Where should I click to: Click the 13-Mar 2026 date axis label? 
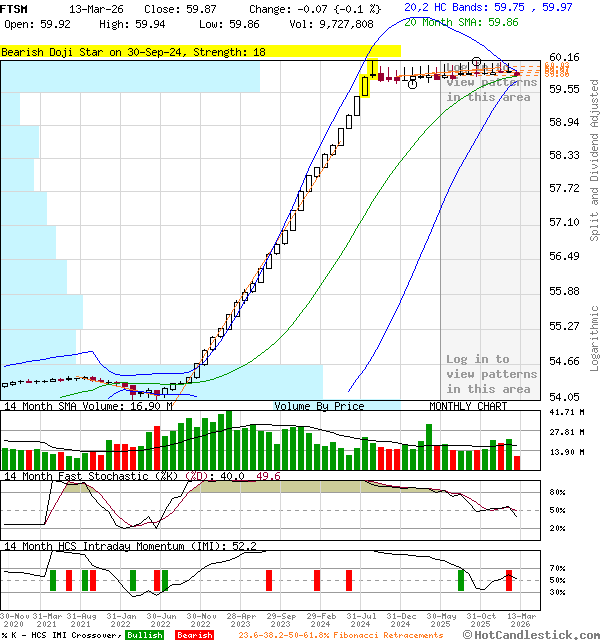coord(519,620)
